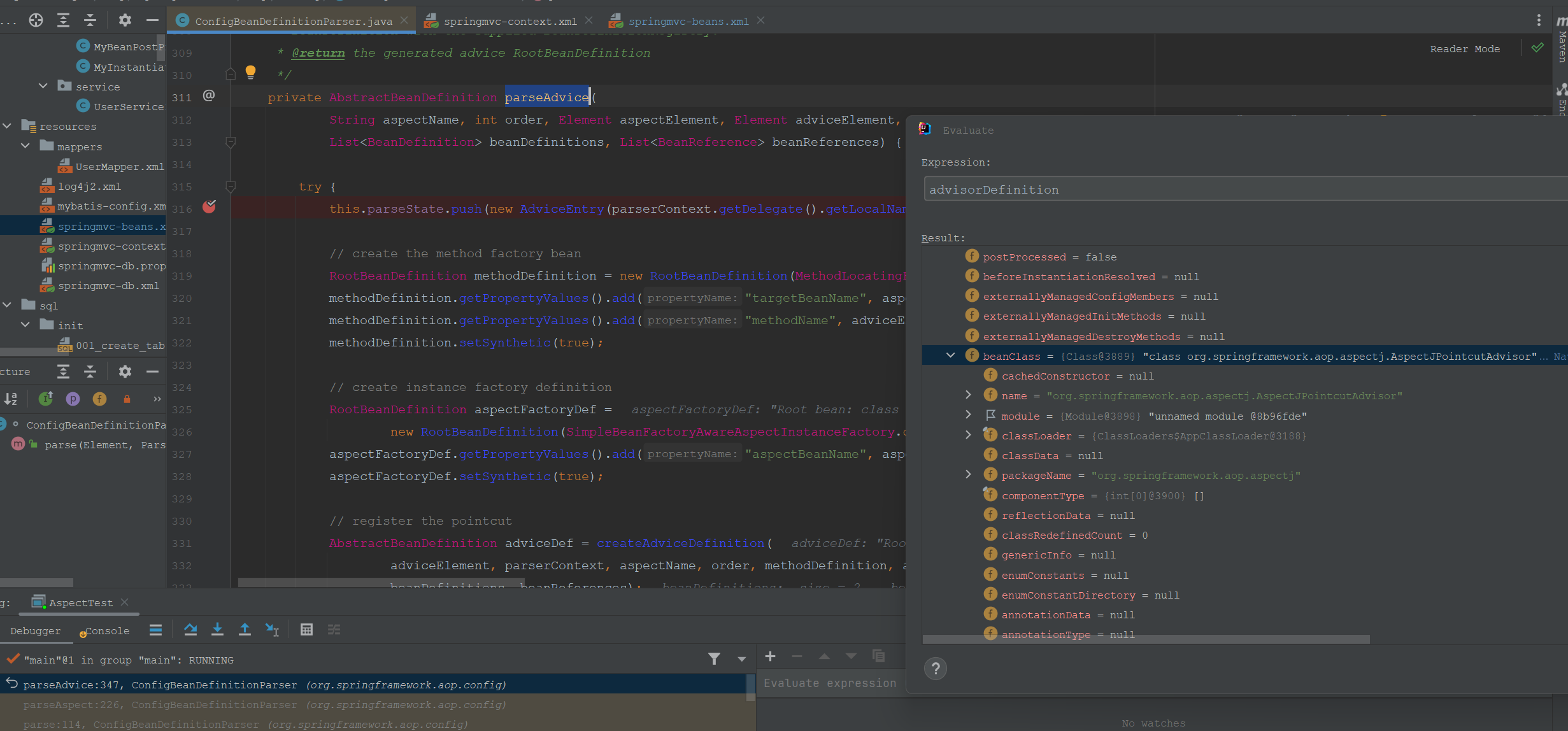Click Run to Cursor icon
Viewport: 1568px width, 731px height.
pyautogui.click(x=272, y=630)
